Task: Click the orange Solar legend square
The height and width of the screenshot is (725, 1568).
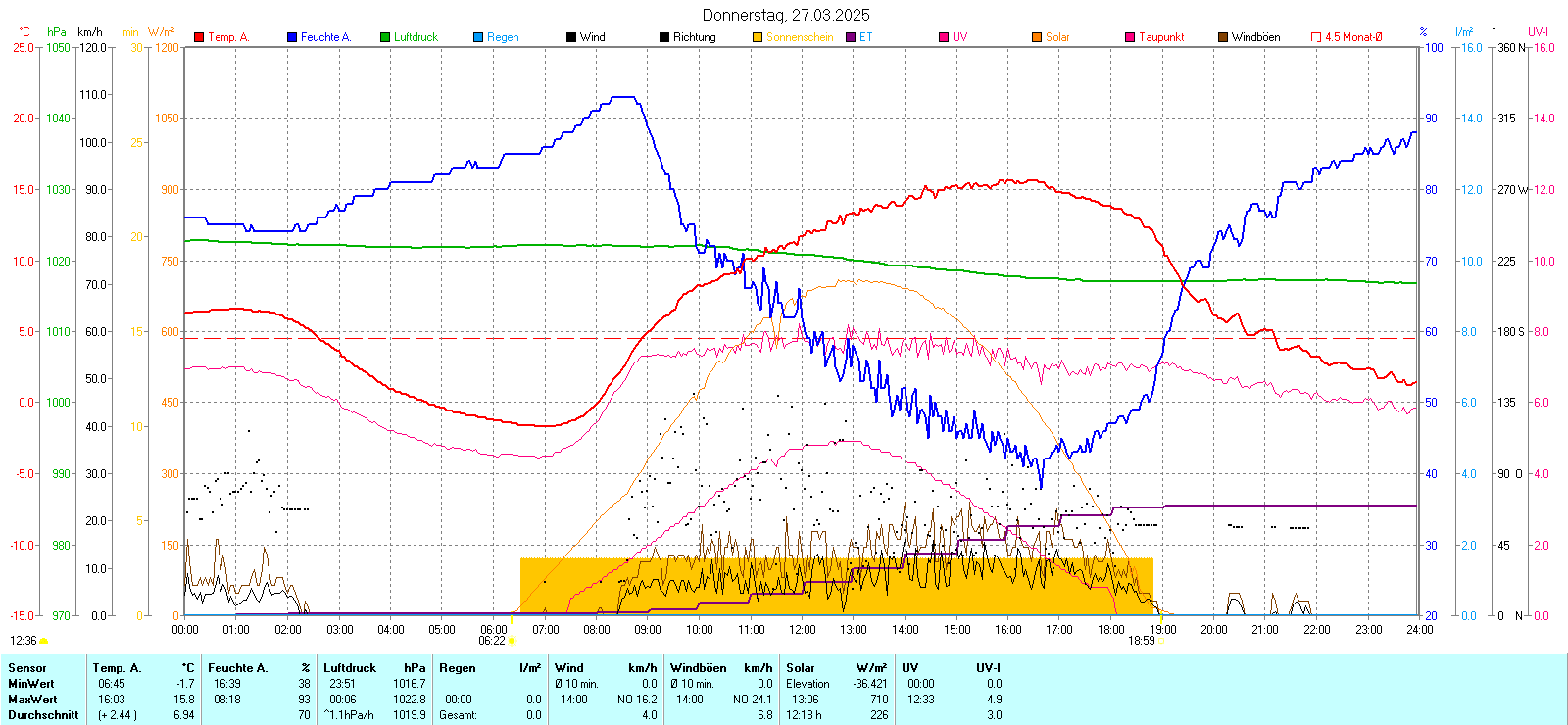Action: click(x=1037, y=37)
